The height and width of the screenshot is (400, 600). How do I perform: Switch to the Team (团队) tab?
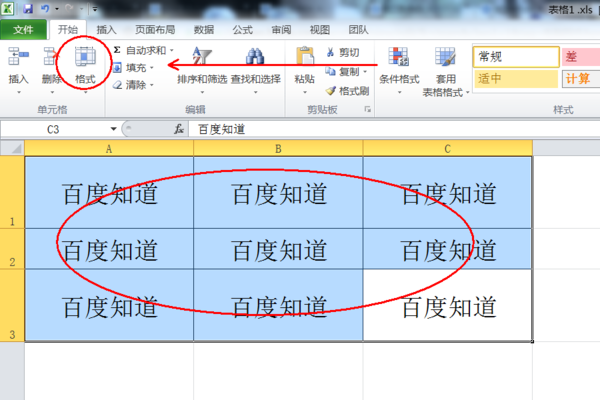click(x=358, y=29)
